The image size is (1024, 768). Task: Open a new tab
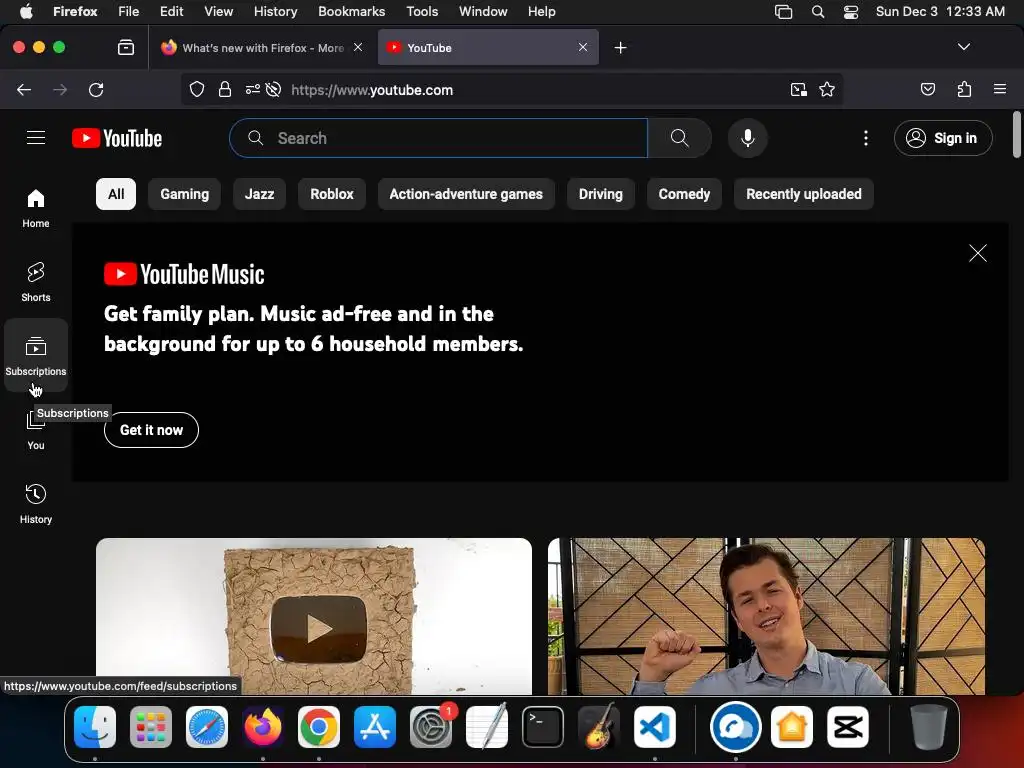[620, 48]
